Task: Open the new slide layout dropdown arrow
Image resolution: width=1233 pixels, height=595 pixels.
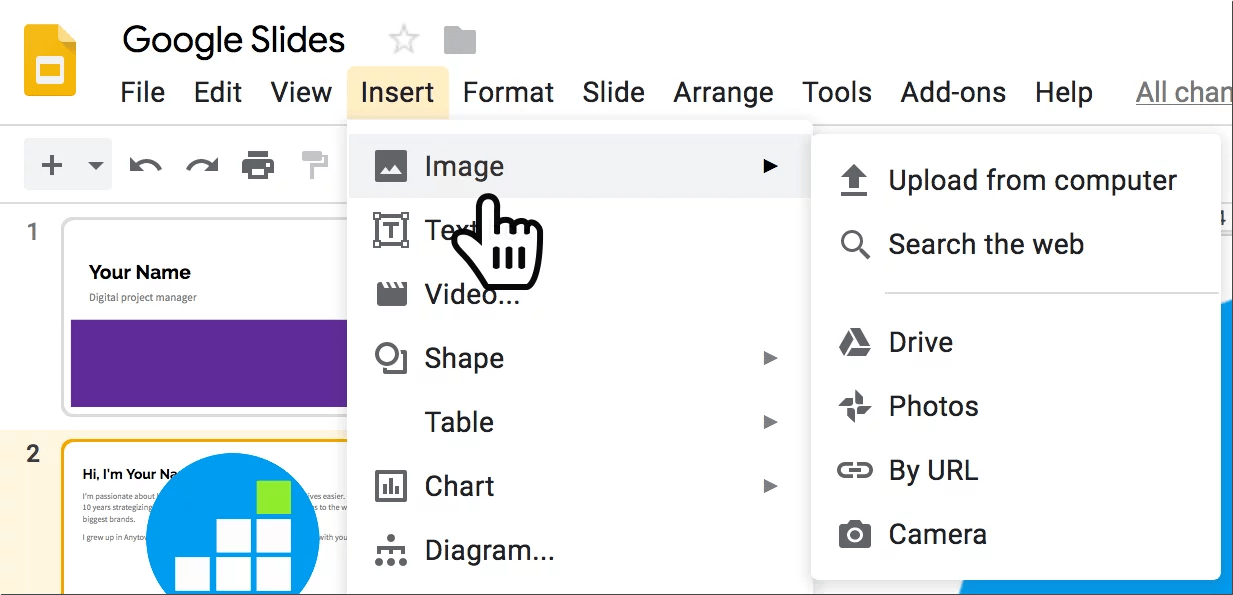Action: [96, 165]
